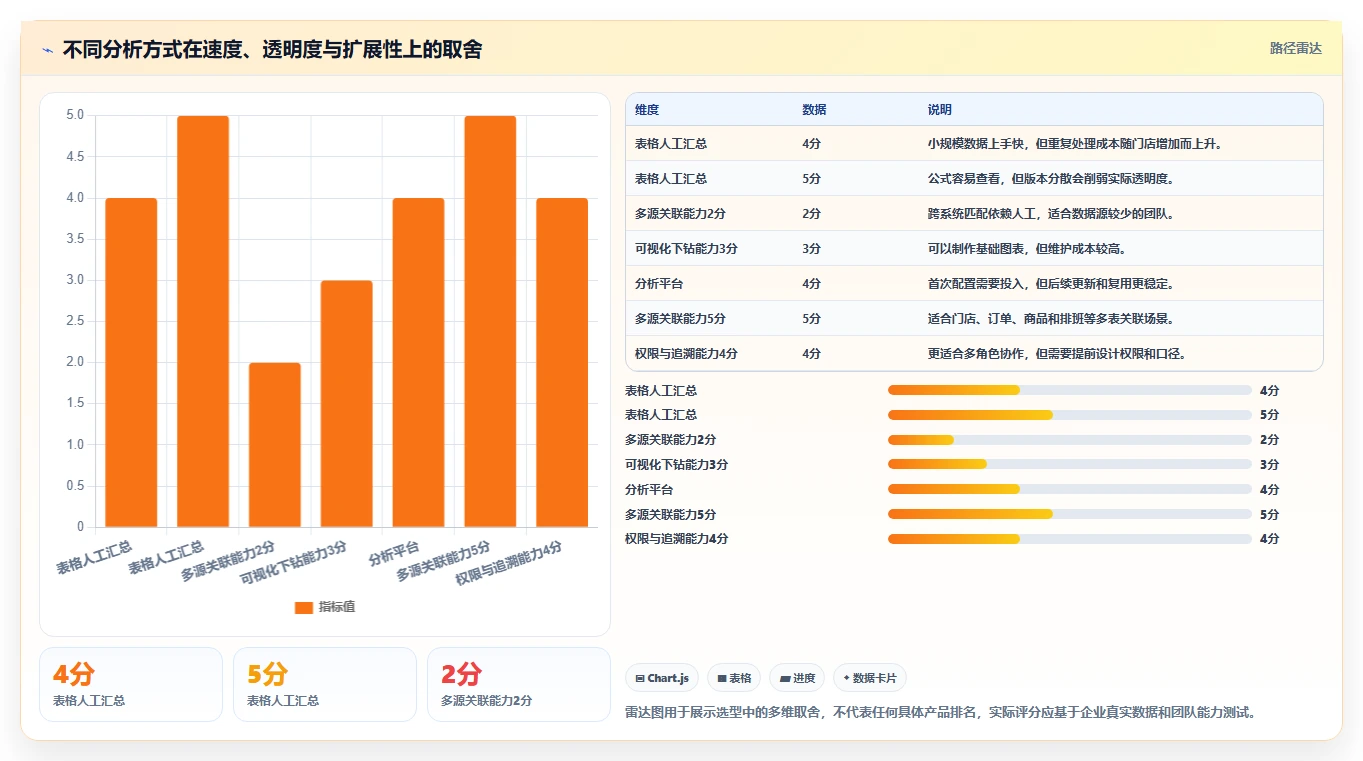
Task: Click the 4分 summary card
Action: point(131,684)
